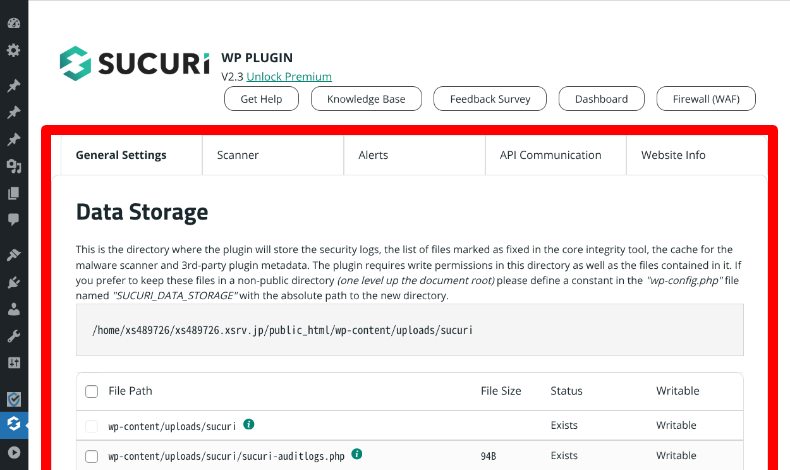Open the Firewall (WAF) button
This screenshot has height=470, width=790.
point(706,99)
